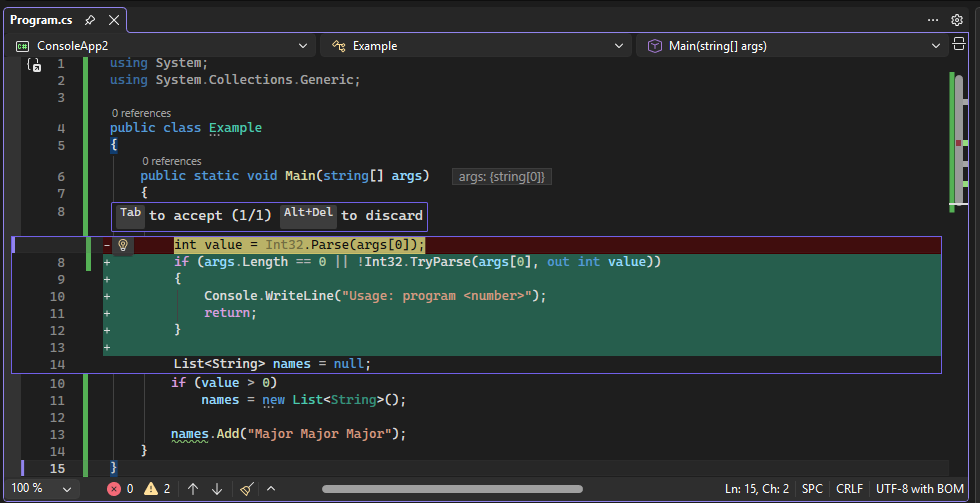980x503 pixels.
Task: Click the split editor window icon
Action: click(x=958, y=45)
